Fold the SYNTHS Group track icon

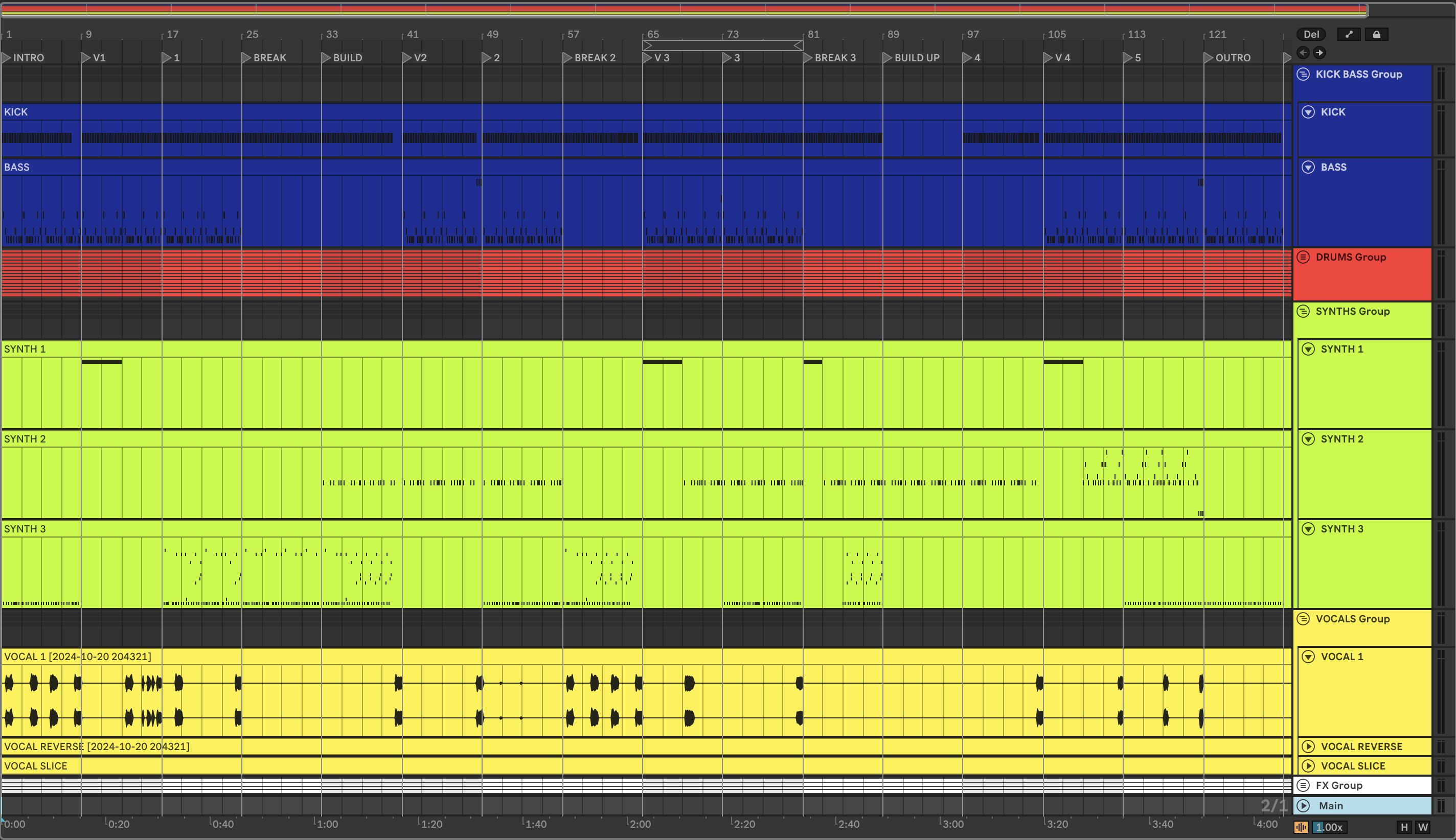[x=1303, y=311]
